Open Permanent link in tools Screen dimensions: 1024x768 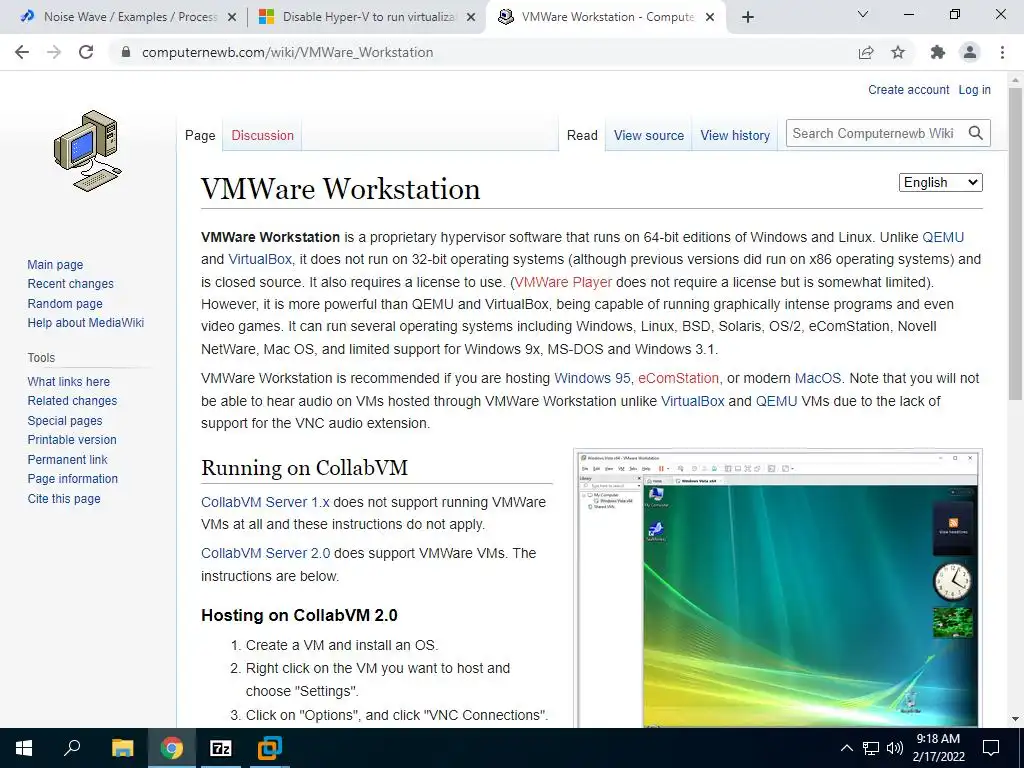67,459
